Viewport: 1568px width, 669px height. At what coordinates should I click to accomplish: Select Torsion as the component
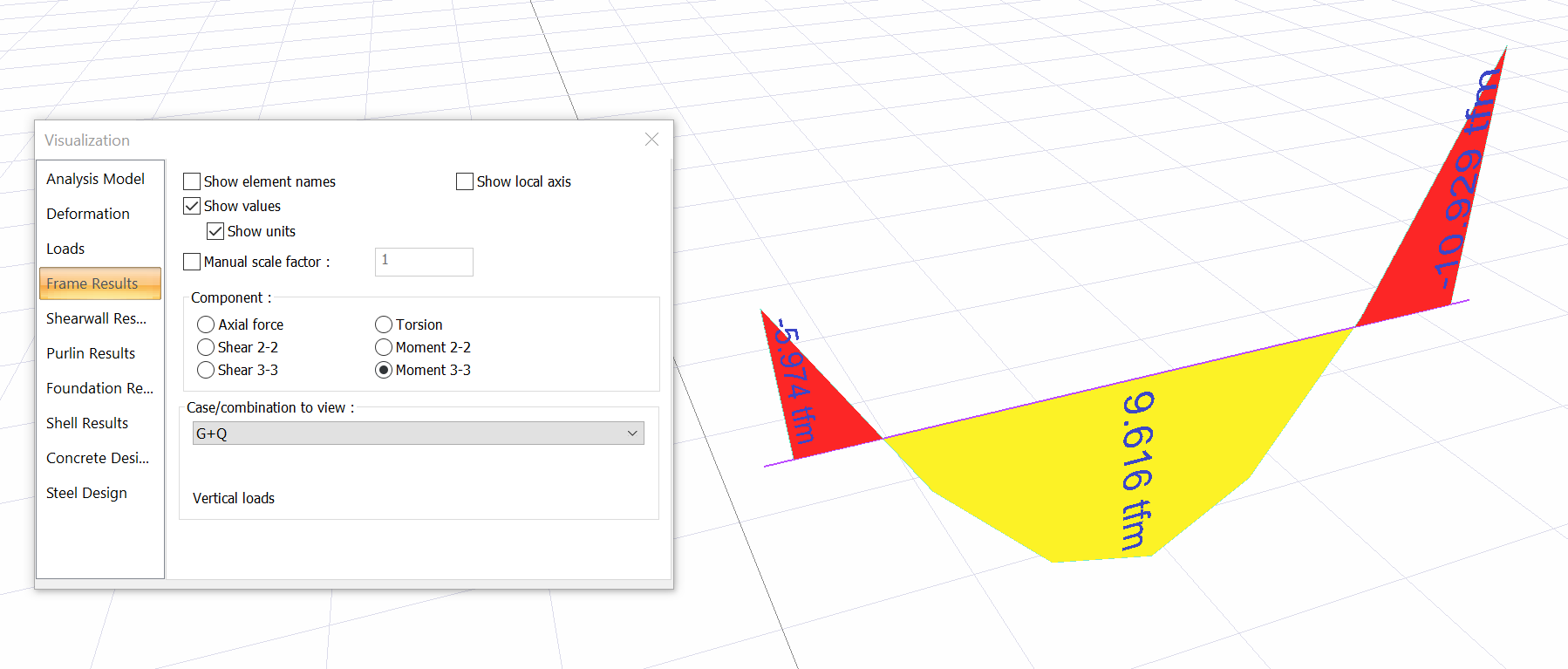pyautogui.click(x=384, y=324)
